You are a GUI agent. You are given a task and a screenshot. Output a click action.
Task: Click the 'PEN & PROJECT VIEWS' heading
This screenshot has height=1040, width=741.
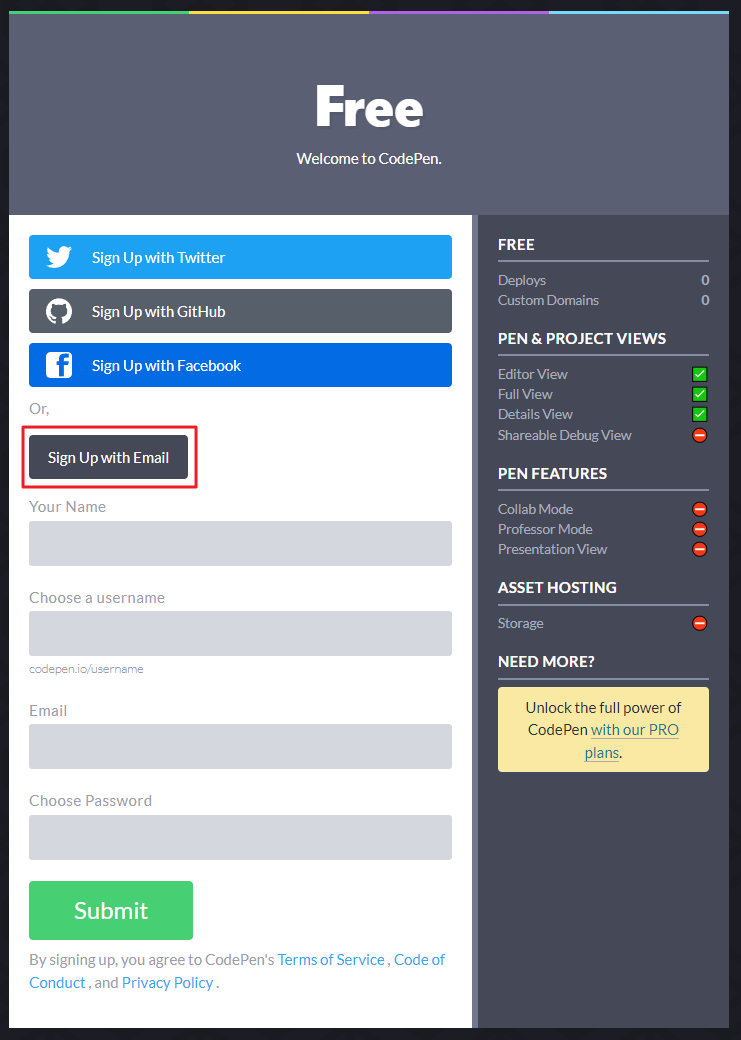tap(582, 338)
